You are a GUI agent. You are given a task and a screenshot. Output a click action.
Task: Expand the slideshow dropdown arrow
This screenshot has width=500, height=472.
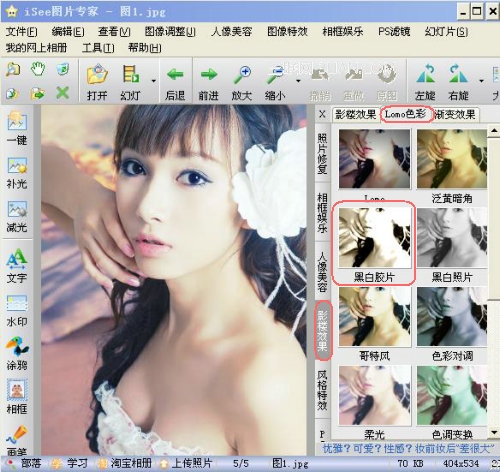153,81
